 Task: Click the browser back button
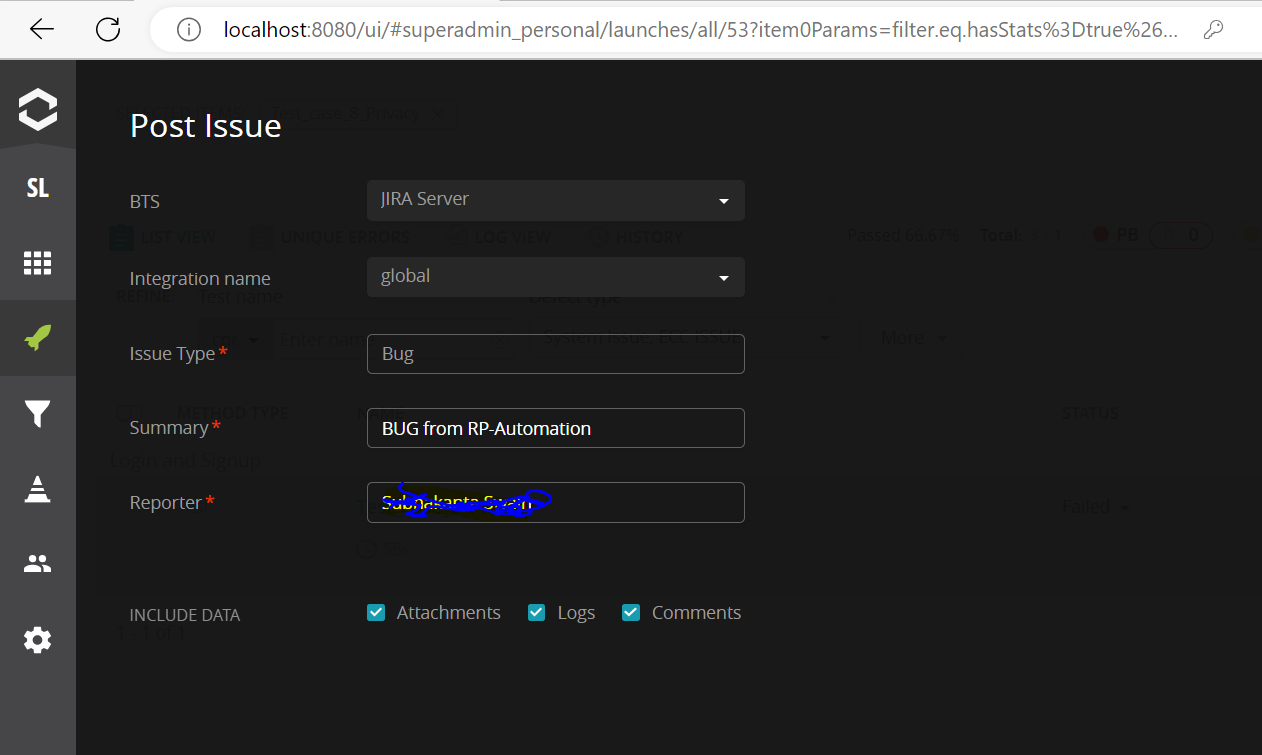[x=40, y=28]
